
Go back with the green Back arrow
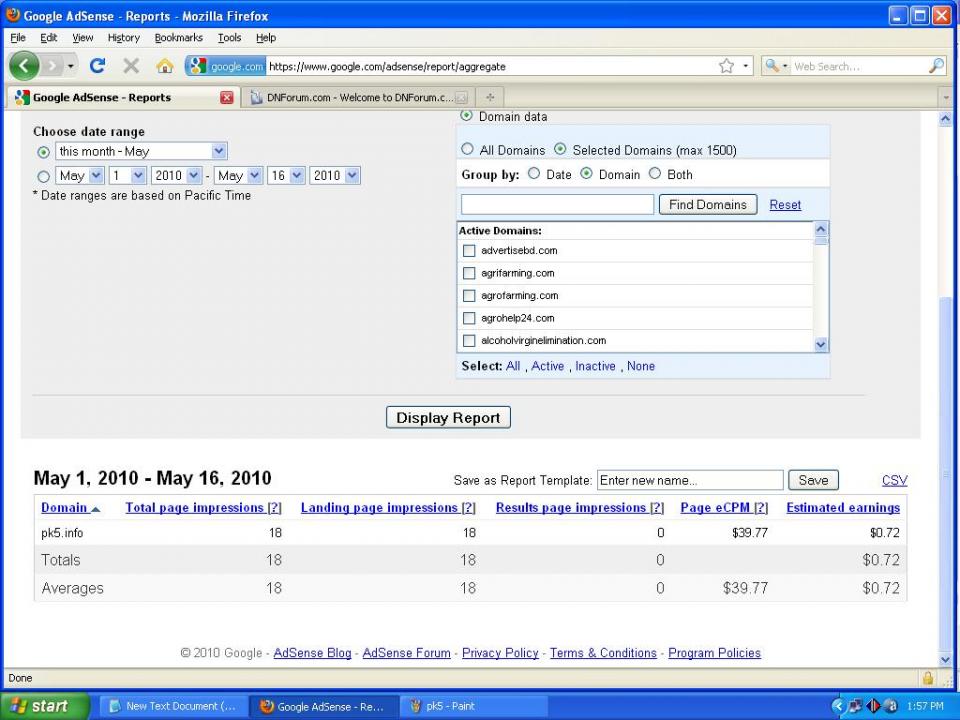tap(24, 66)
